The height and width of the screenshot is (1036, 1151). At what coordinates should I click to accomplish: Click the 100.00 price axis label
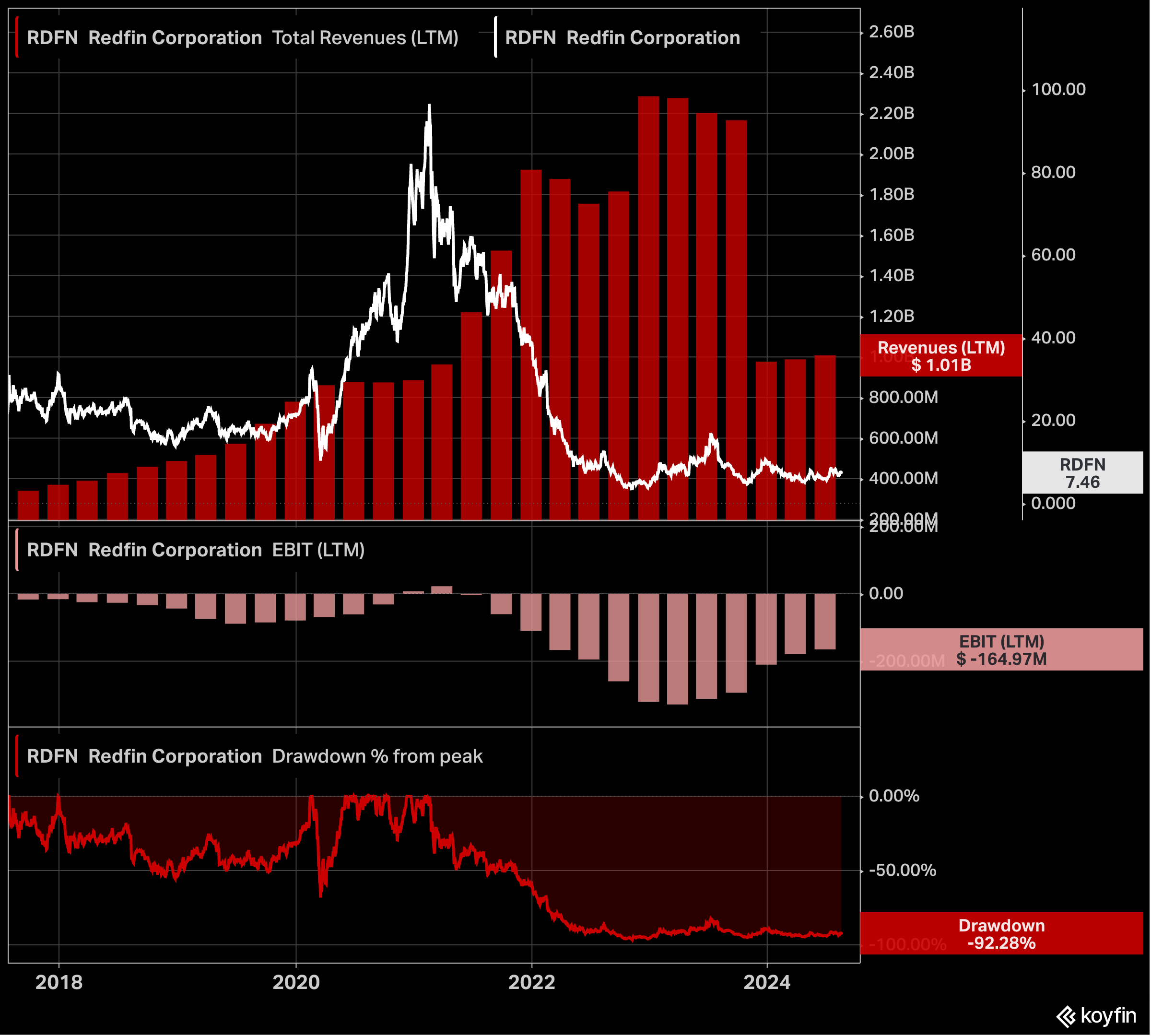click(1058, 89)
